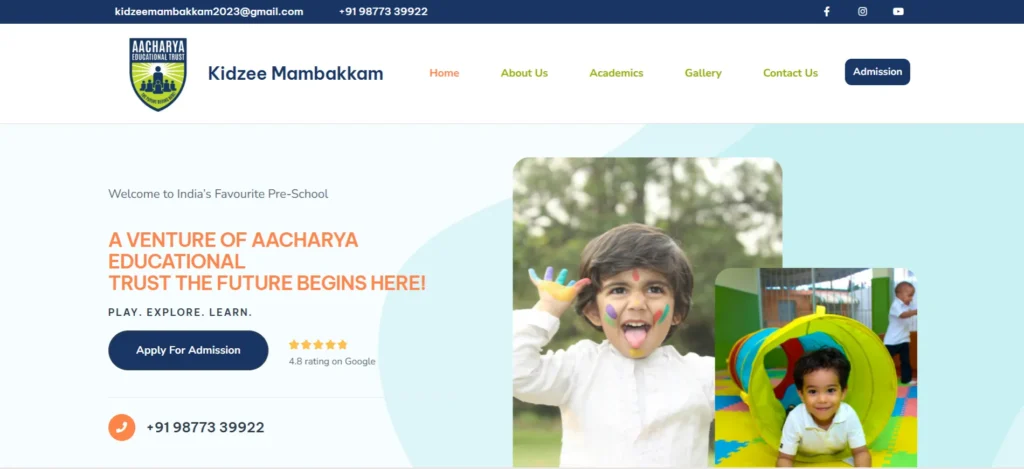Open the YouTube icon in top bar

[899, 11]
